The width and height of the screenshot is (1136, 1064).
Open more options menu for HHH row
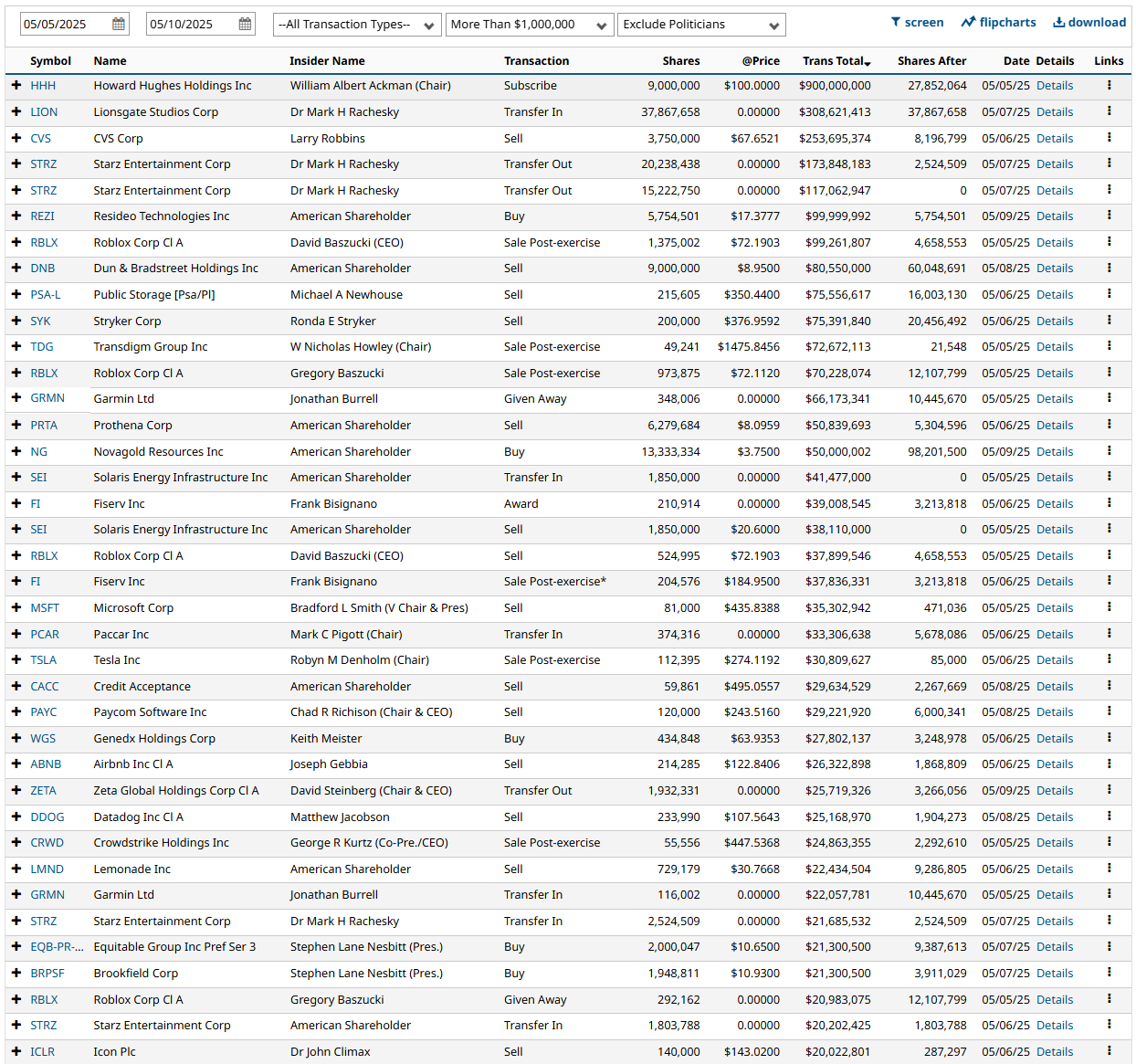point(1110,85)
